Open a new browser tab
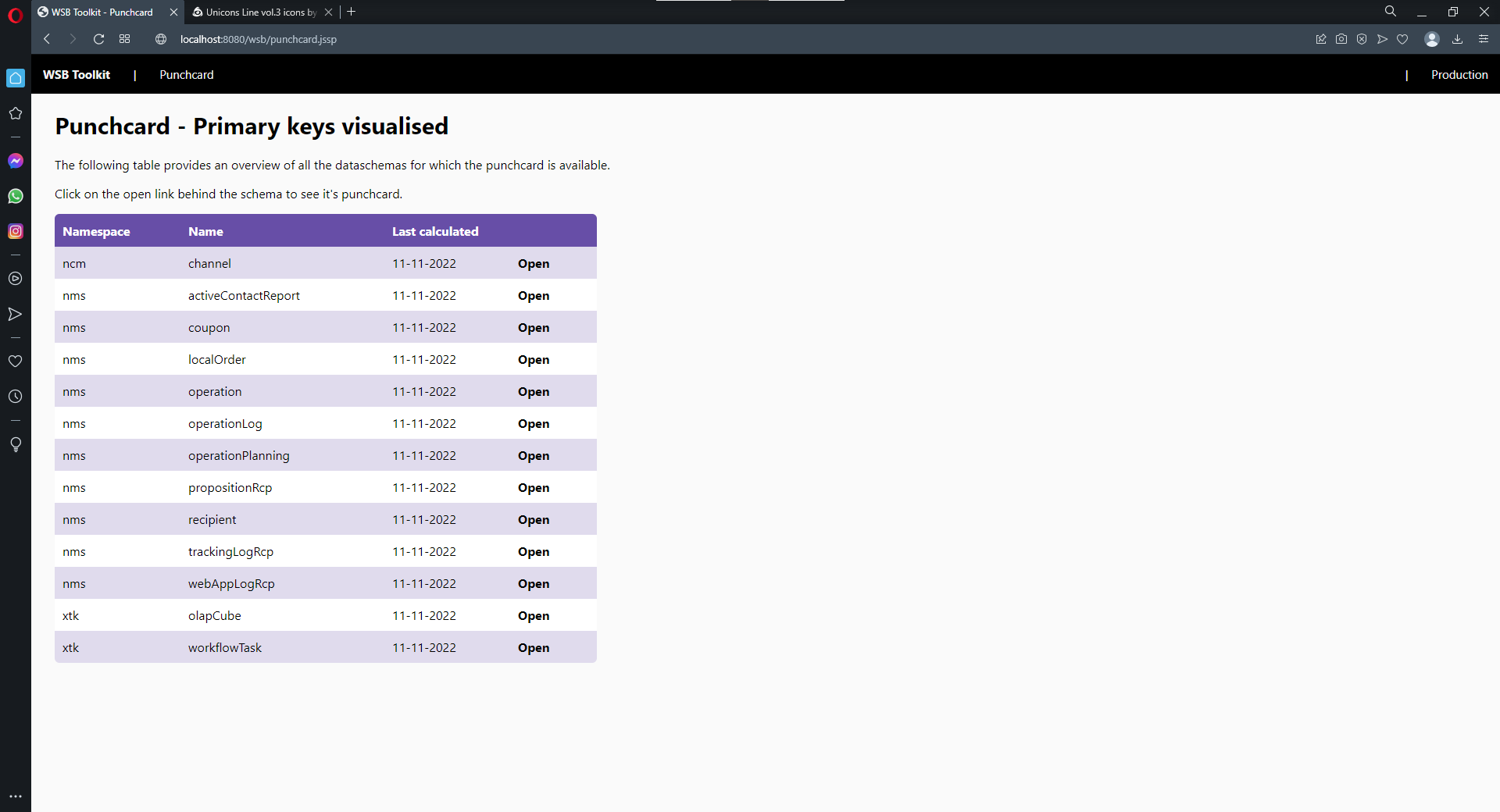 352,12
